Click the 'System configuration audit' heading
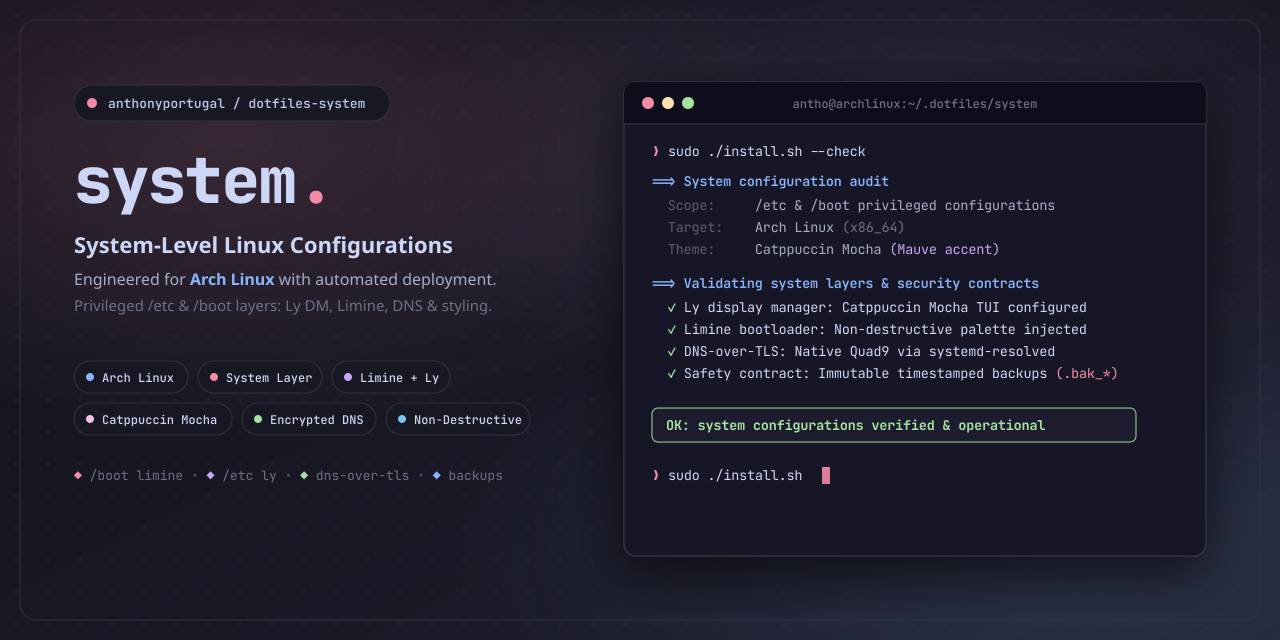 [x=786, y=182]
